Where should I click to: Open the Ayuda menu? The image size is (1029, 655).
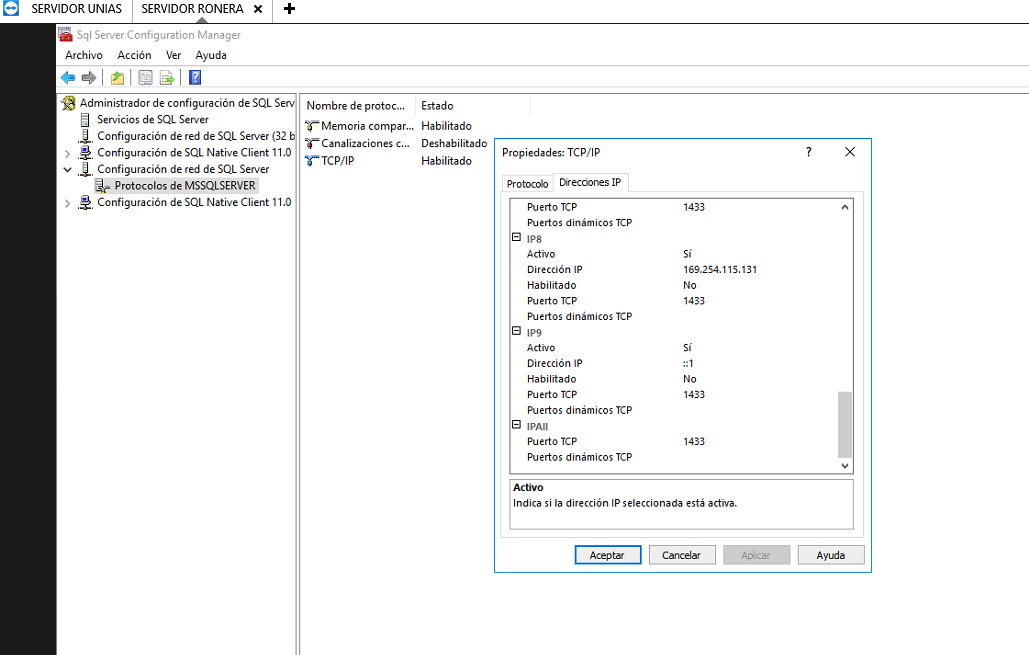tap(211, 55)
